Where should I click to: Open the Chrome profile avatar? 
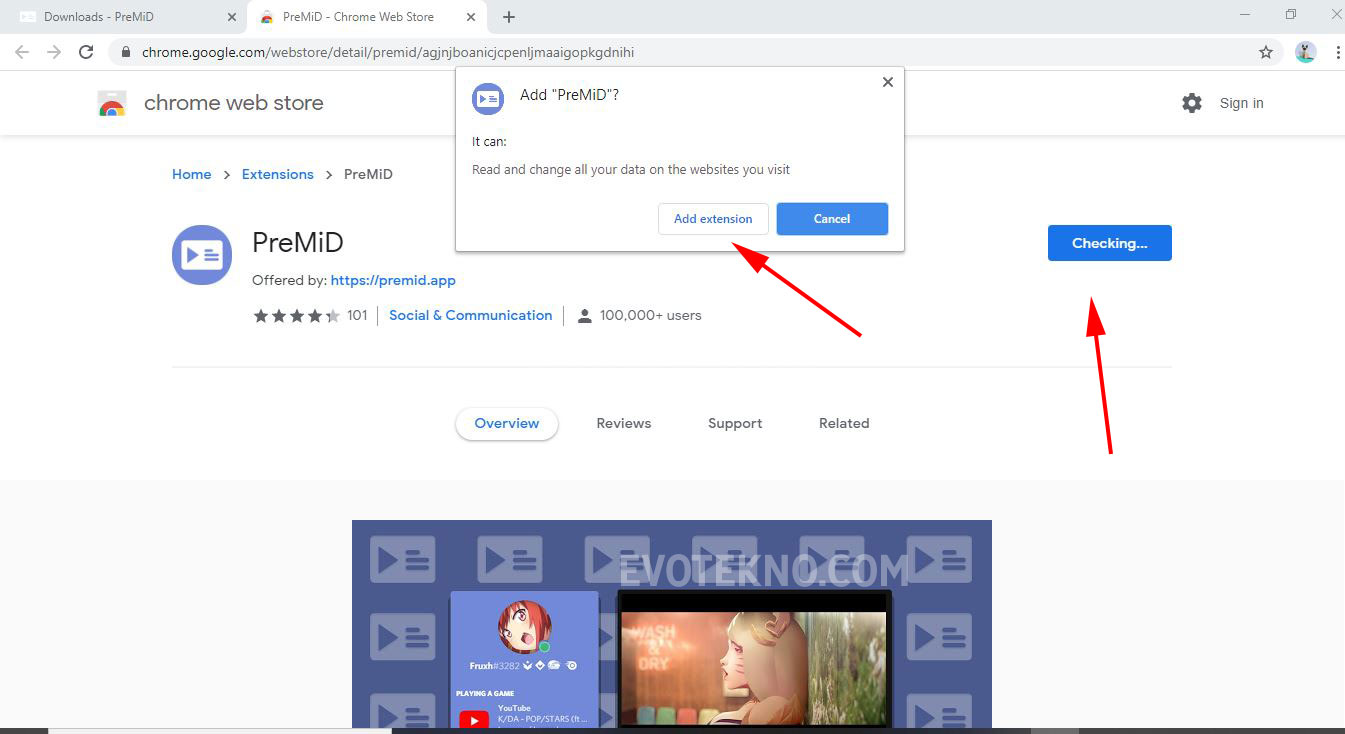[1305, 52]
